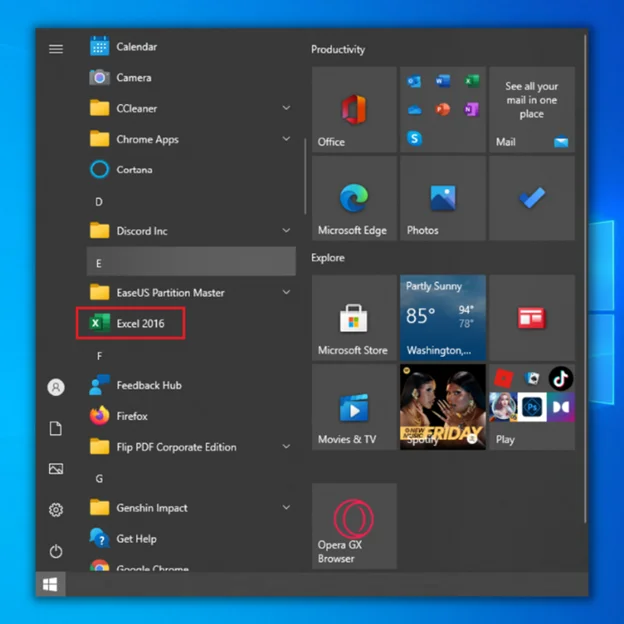Open the Mail tile
Viewport: 624px width, 624px height.
click(531, 110)
